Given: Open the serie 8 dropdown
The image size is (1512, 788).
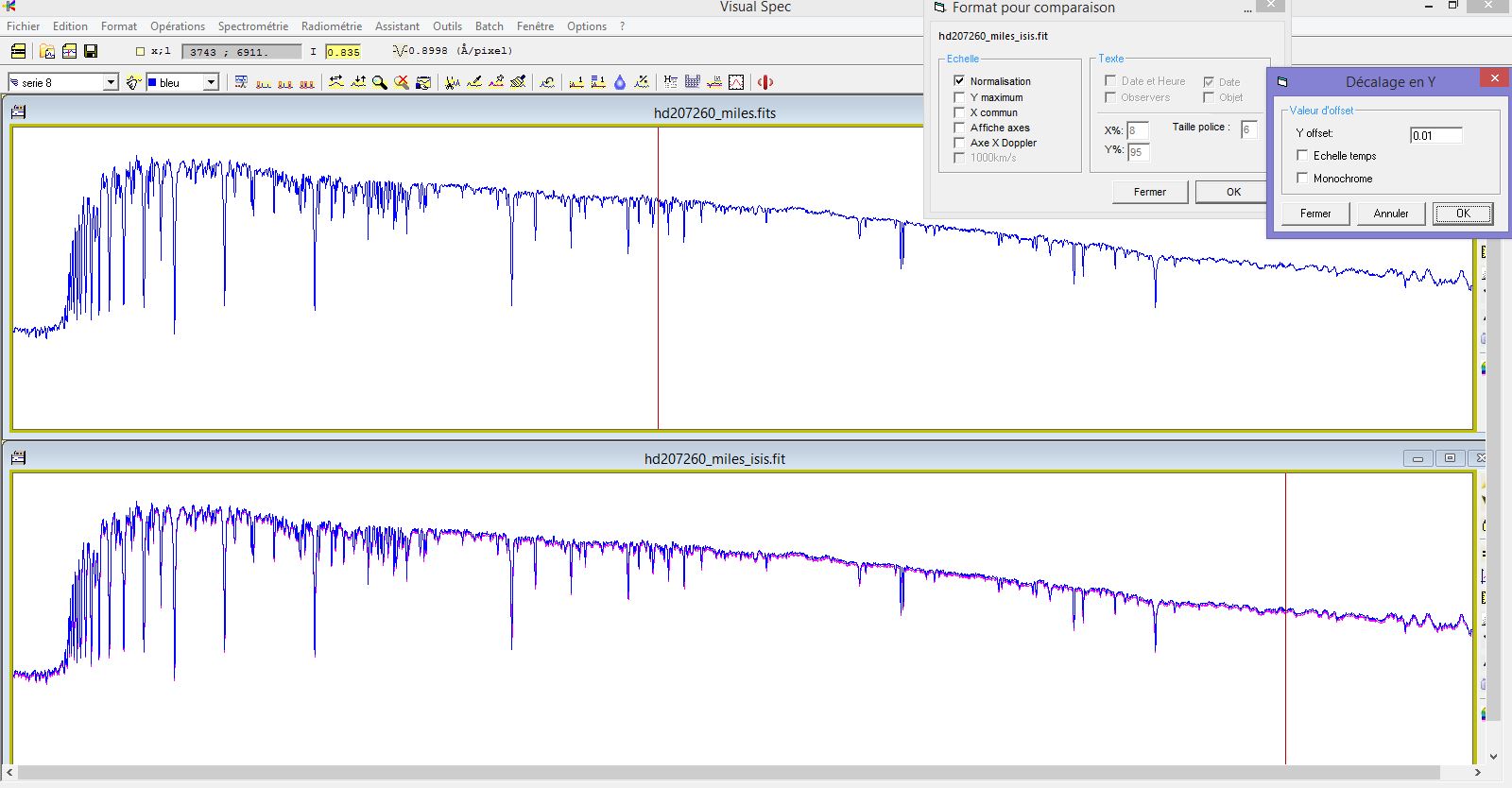Looking at the screenshot, I should [110, 83].
